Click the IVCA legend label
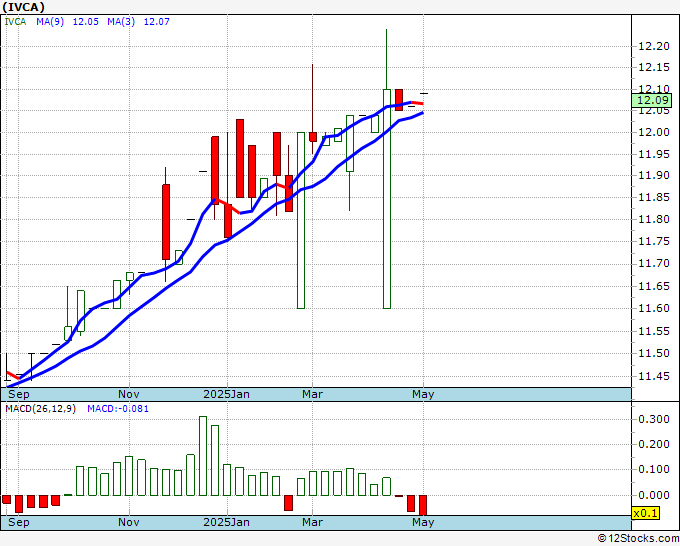The height and width of the screenshot is (546, 680). click(15, 22)
